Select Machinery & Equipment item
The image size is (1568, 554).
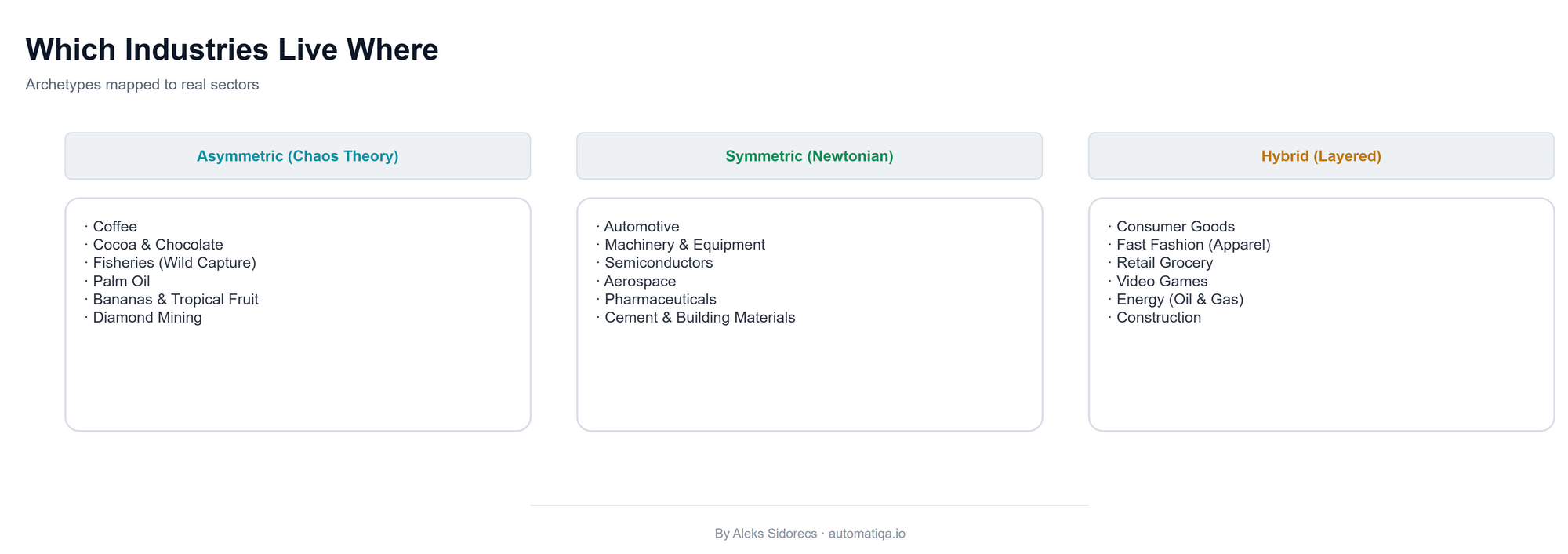pyautogui.click(x=684, y=245)
